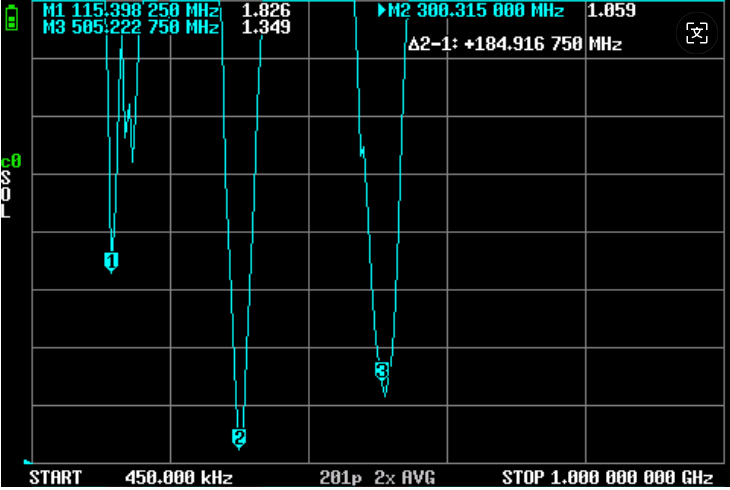The image size is (730, 490).
Task: Tap the M3 505.222 750 MHz readout
Action: [131, 27]
